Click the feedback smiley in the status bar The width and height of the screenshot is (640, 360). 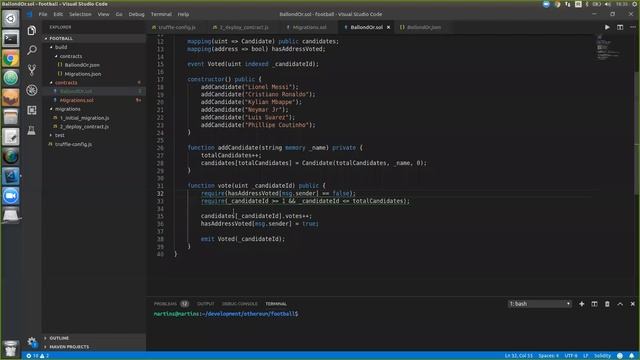620,356
